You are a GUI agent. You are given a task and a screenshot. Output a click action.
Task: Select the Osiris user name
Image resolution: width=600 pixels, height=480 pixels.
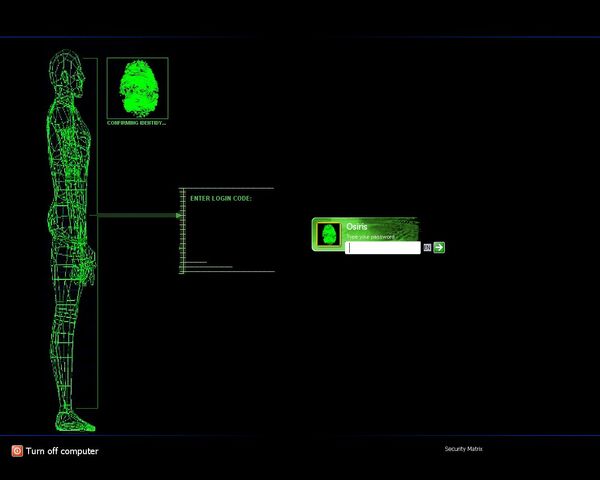click(357, 227)
